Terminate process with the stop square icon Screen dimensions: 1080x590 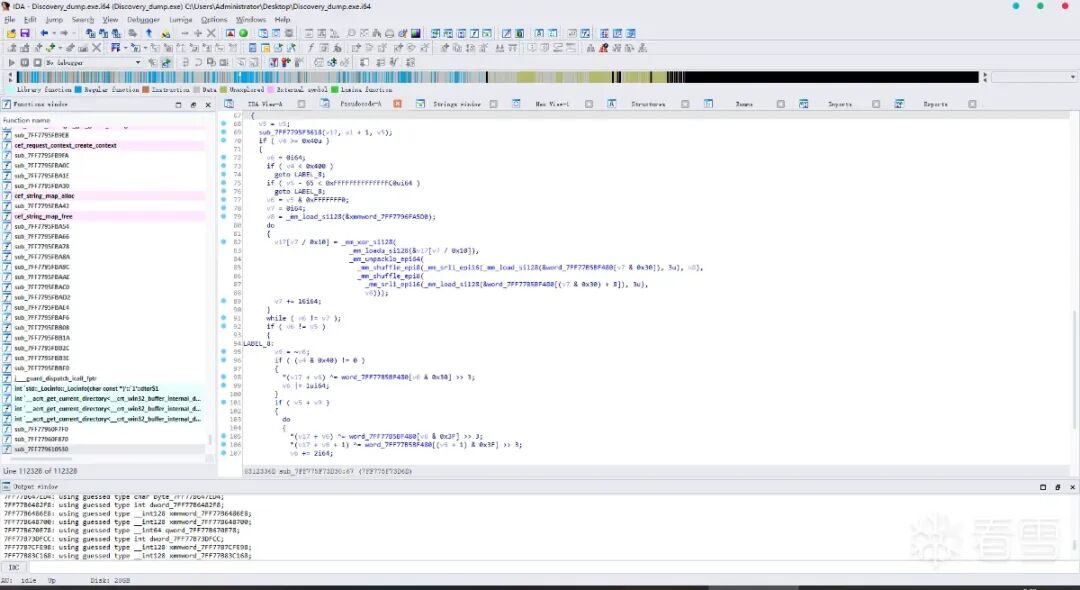coord(37,63)
